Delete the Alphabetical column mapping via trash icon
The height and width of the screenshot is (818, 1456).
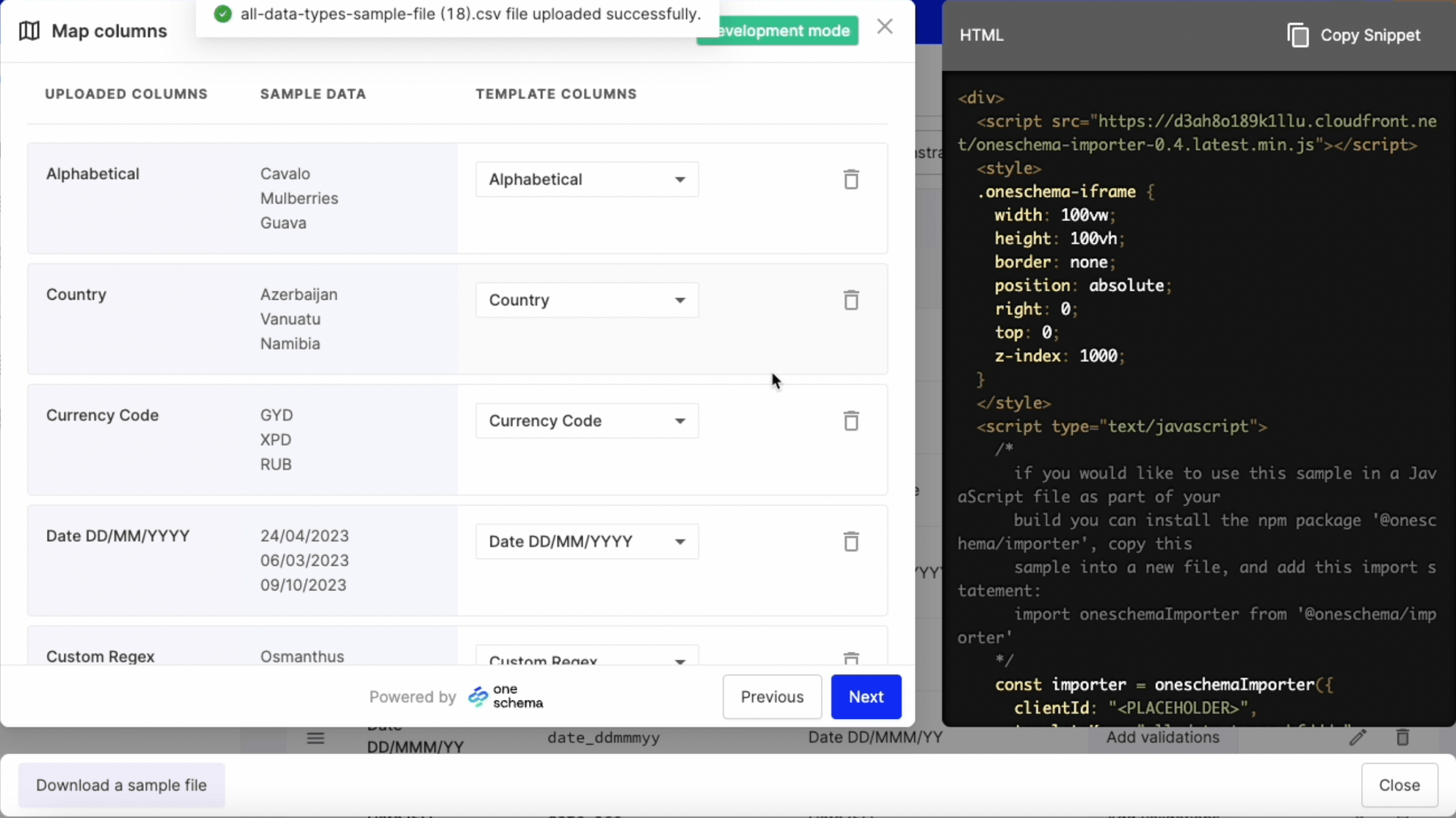(x=850, y=179)
